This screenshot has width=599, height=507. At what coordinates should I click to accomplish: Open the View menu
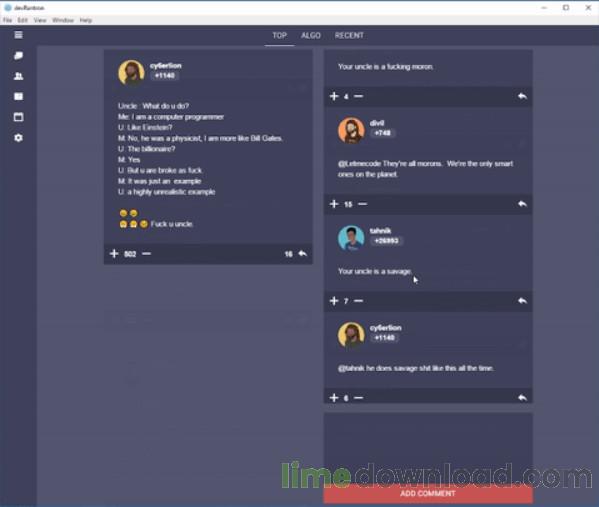[40, 20]
